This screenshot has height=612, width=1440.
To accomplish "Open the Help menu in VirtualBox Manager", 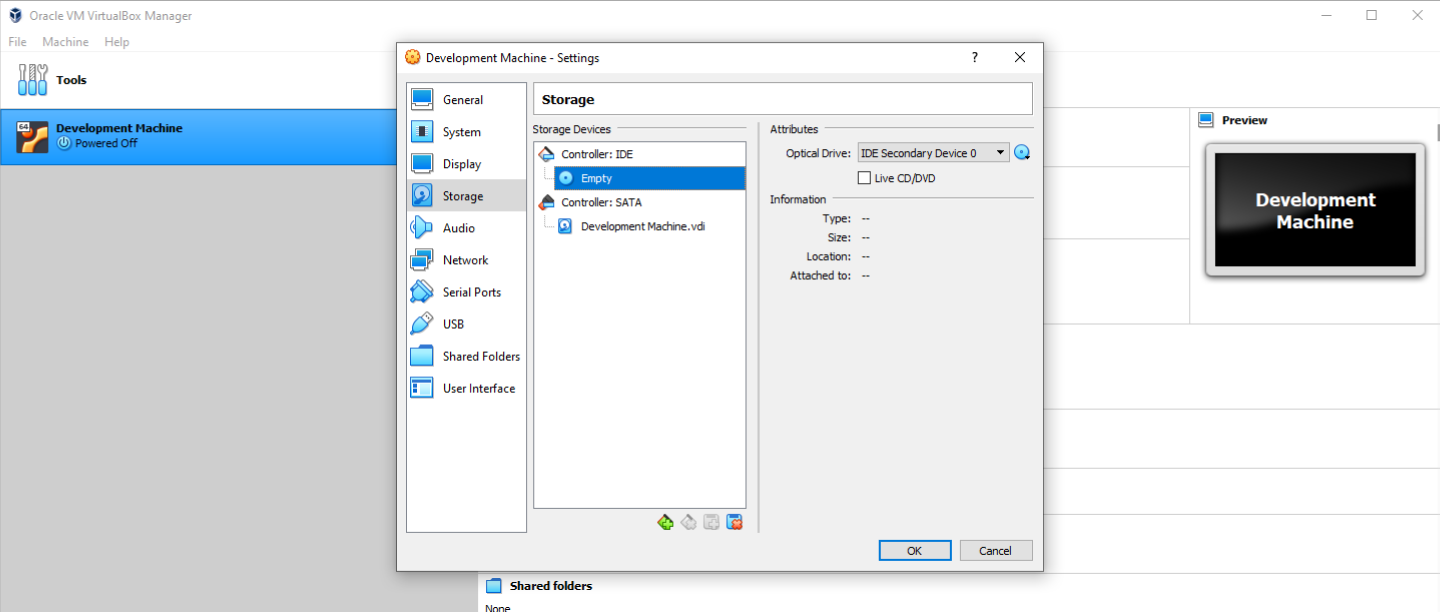I will tap(117, 42).
